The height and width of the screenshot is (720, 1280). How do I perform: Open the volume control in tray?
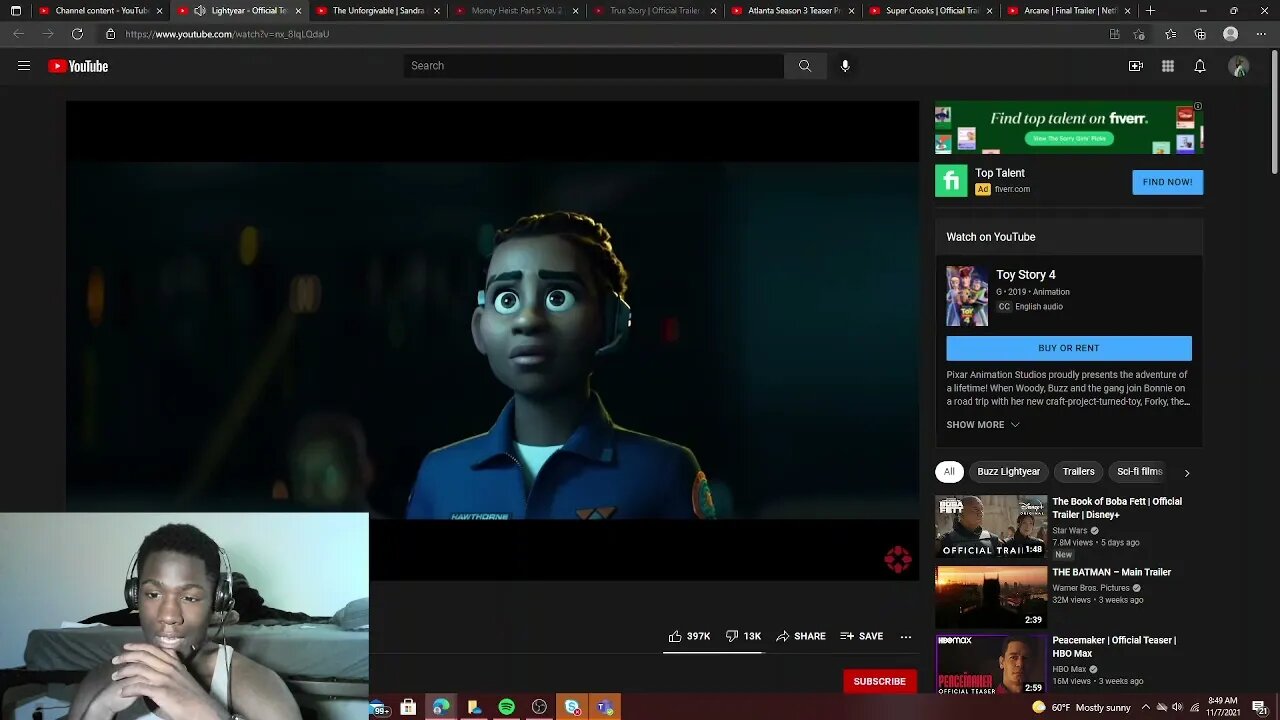pos(1177,707)
